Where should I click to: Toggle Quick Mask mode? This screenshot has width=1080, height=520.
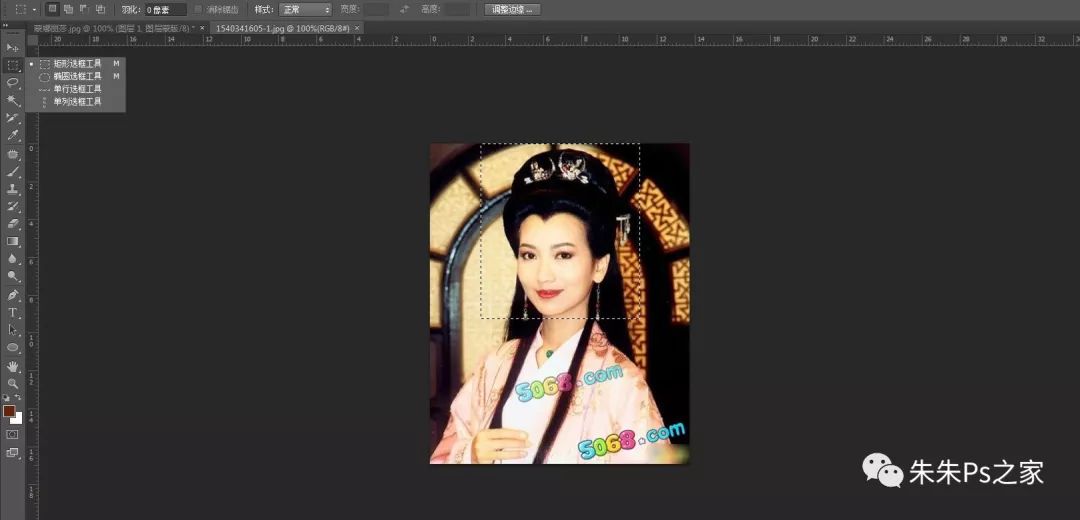[12, 435]
